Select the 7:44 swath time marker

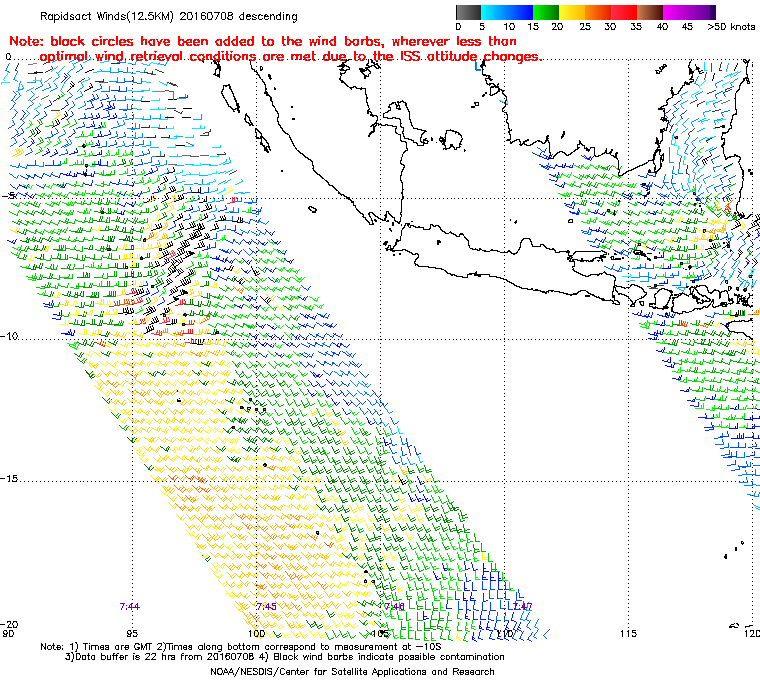[x=129, y=607]
